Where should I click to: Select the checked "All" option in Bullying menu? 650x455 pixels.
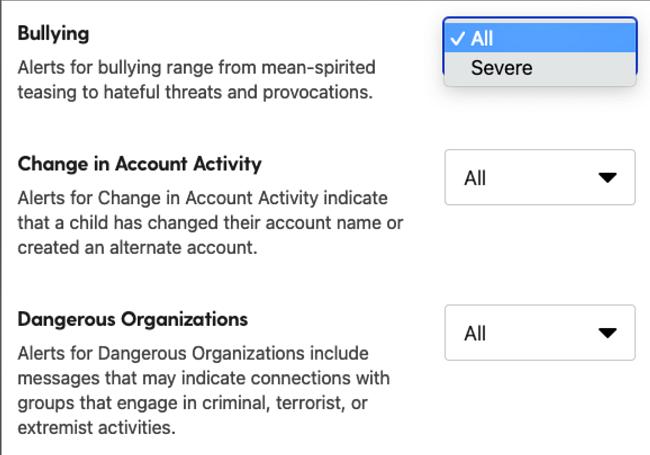pyautogui.click(x=540, y=39)
